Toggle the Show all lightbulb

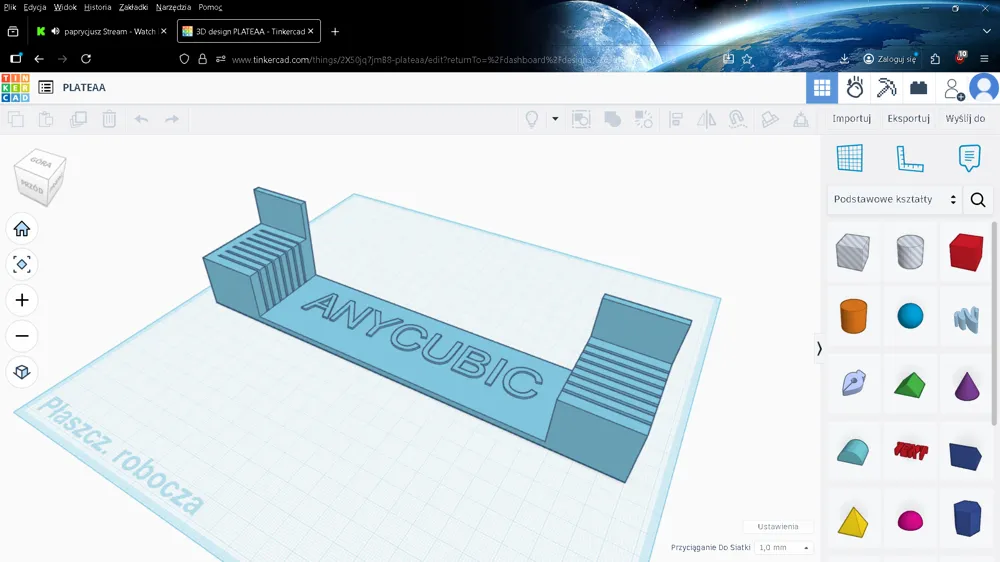click(532, 119)
